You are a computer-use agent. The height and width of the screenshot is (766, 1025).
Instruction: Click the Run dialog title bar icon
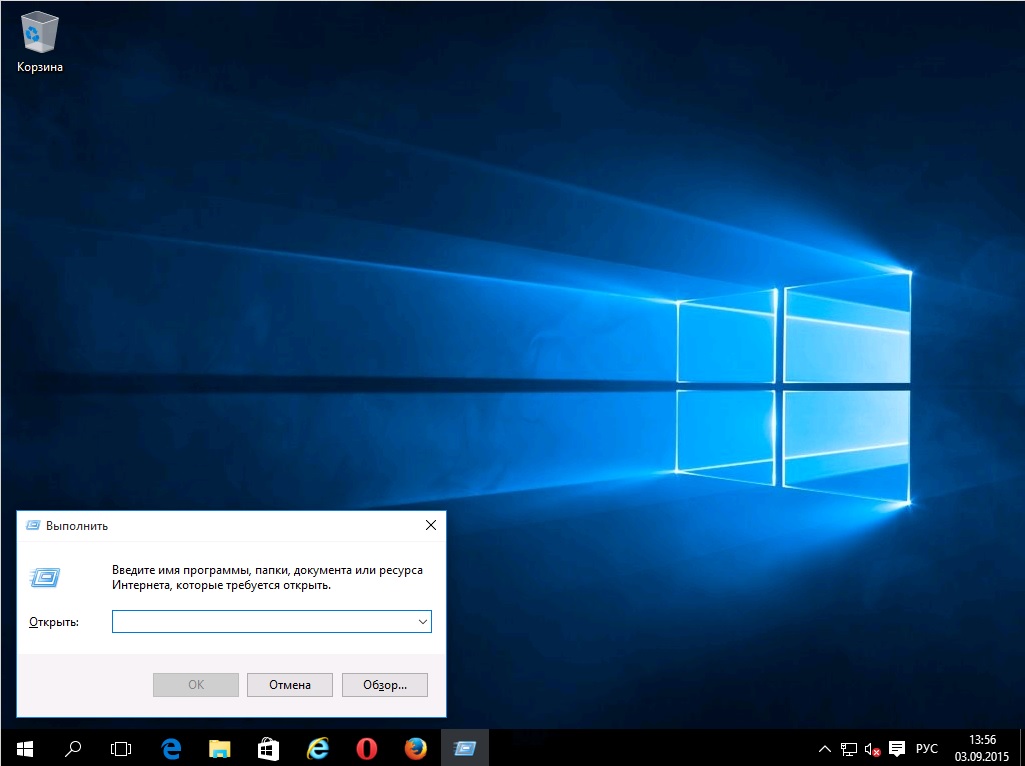point(32,525)
